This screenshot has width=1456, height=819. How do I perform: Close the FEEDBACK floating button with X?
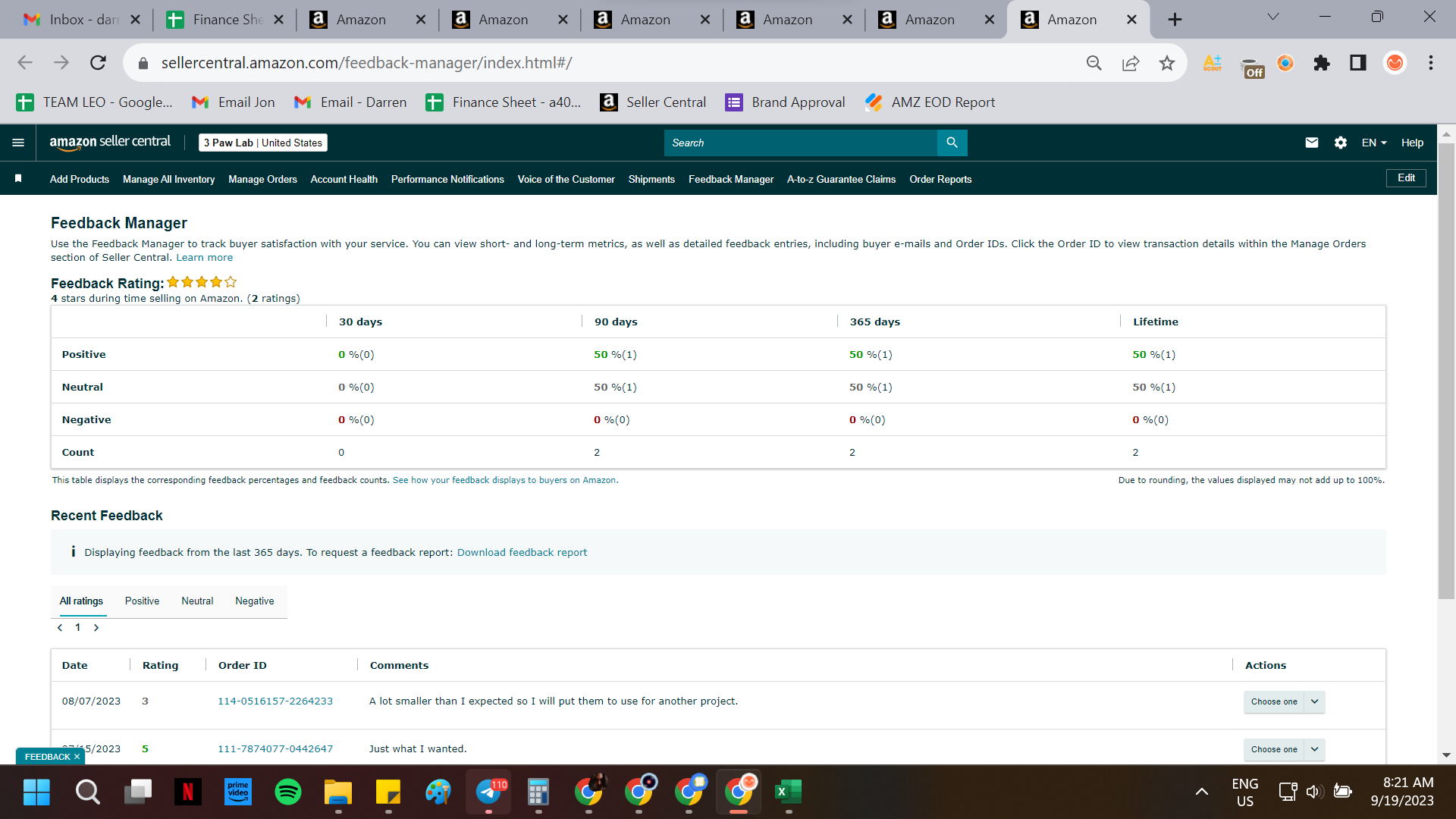[77, 757]
